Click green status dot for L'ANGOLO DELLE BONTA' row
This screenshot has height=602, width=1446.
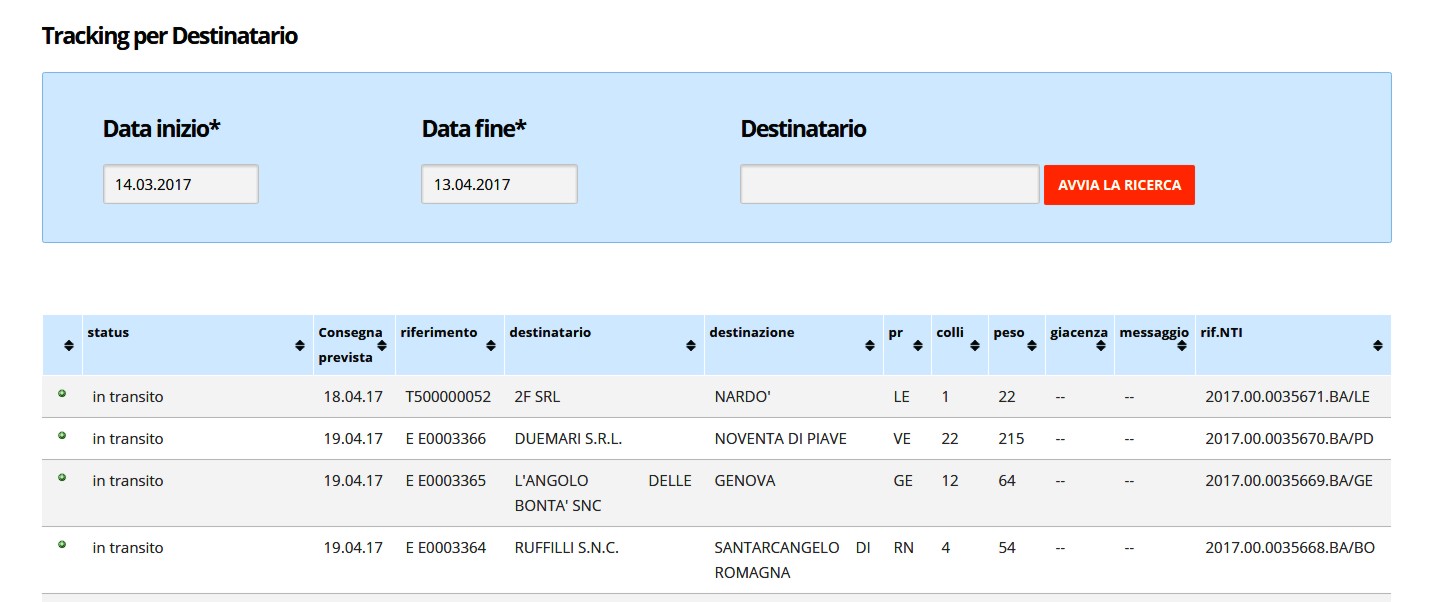coord(62,478)
